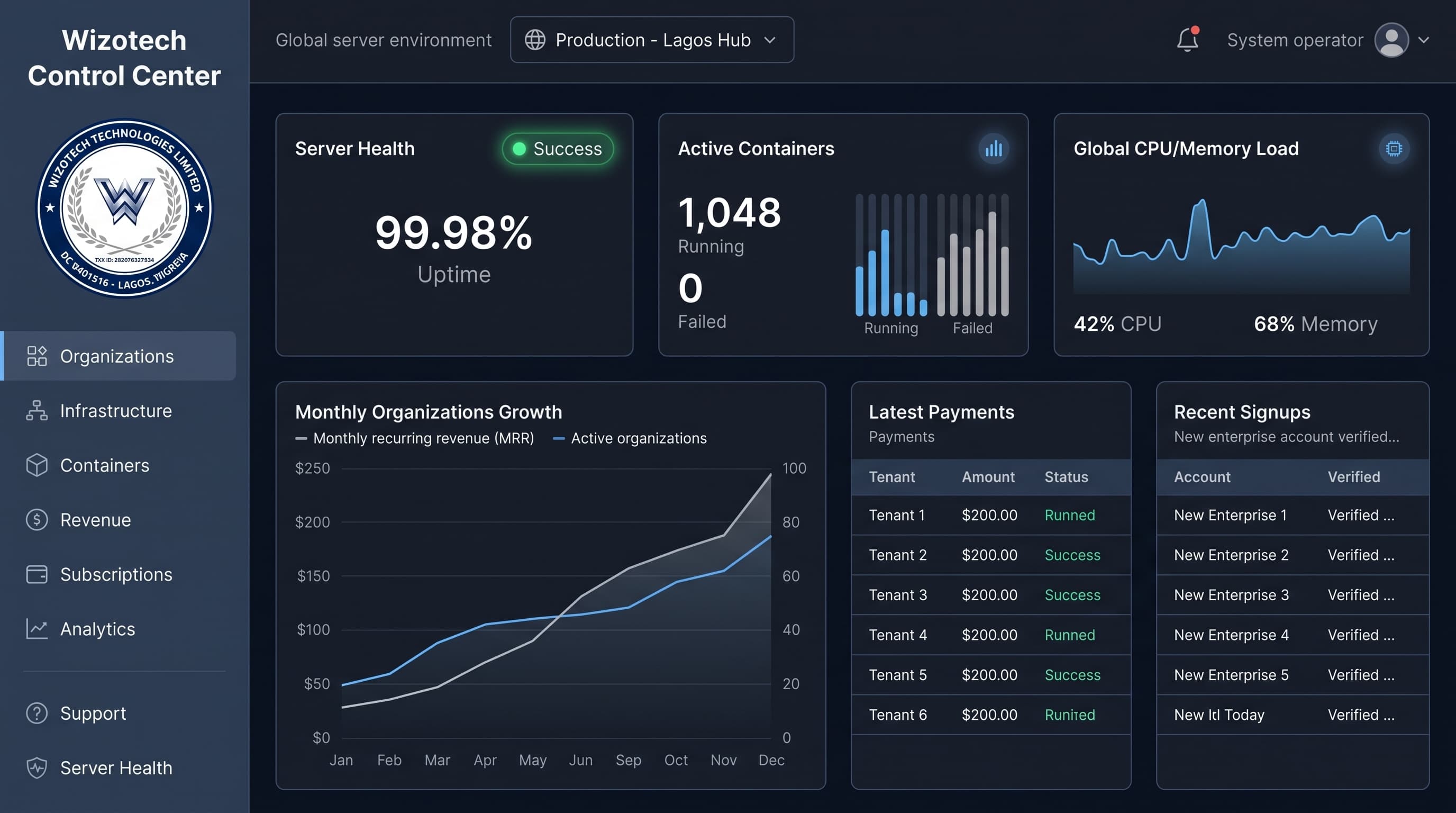Click the Wizotech Technologies seal logo
The height and width of the screenshot is (813, 1456).
[x=124, y=208]
